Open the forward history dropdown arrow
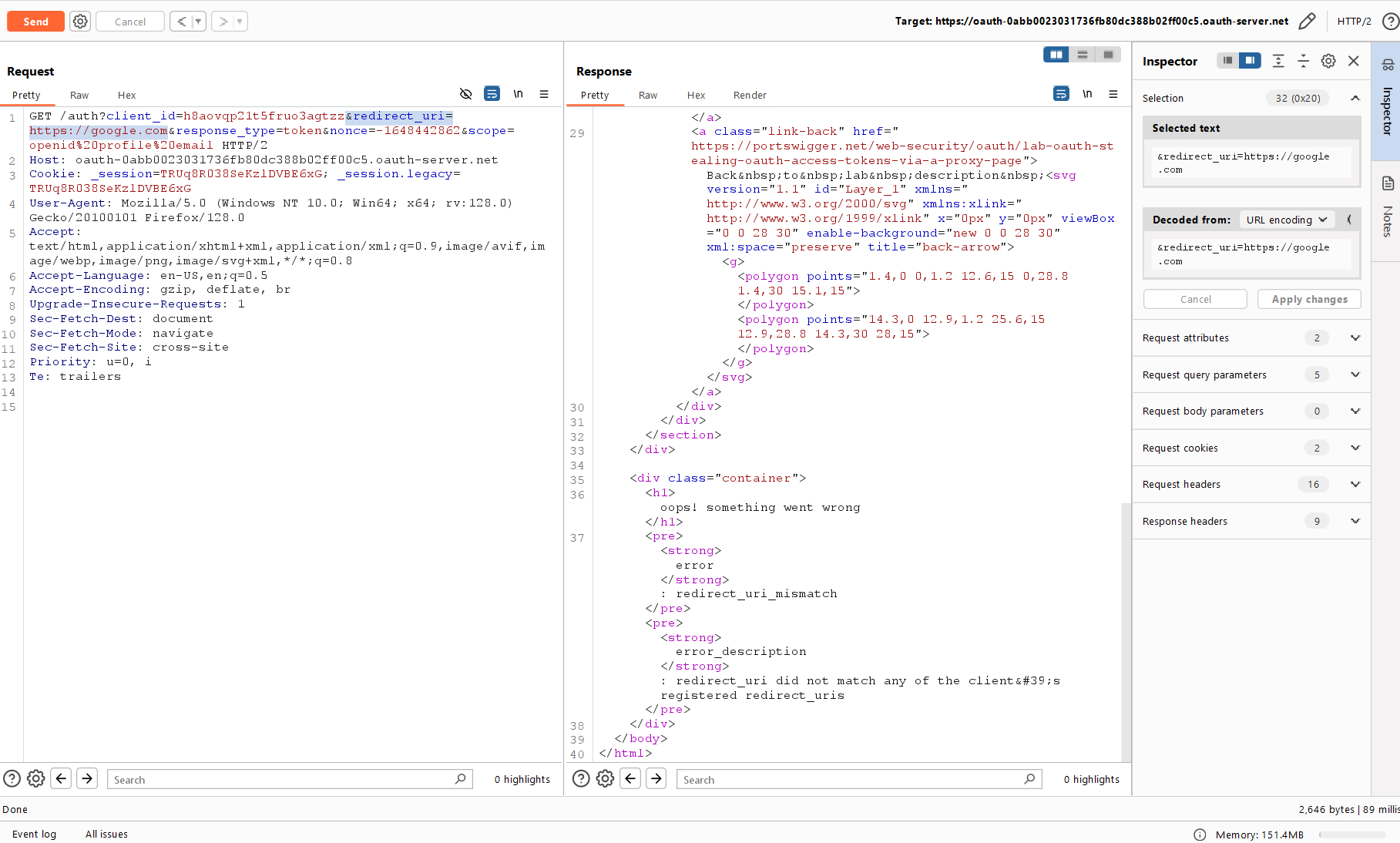 click(x=240, y=22)
